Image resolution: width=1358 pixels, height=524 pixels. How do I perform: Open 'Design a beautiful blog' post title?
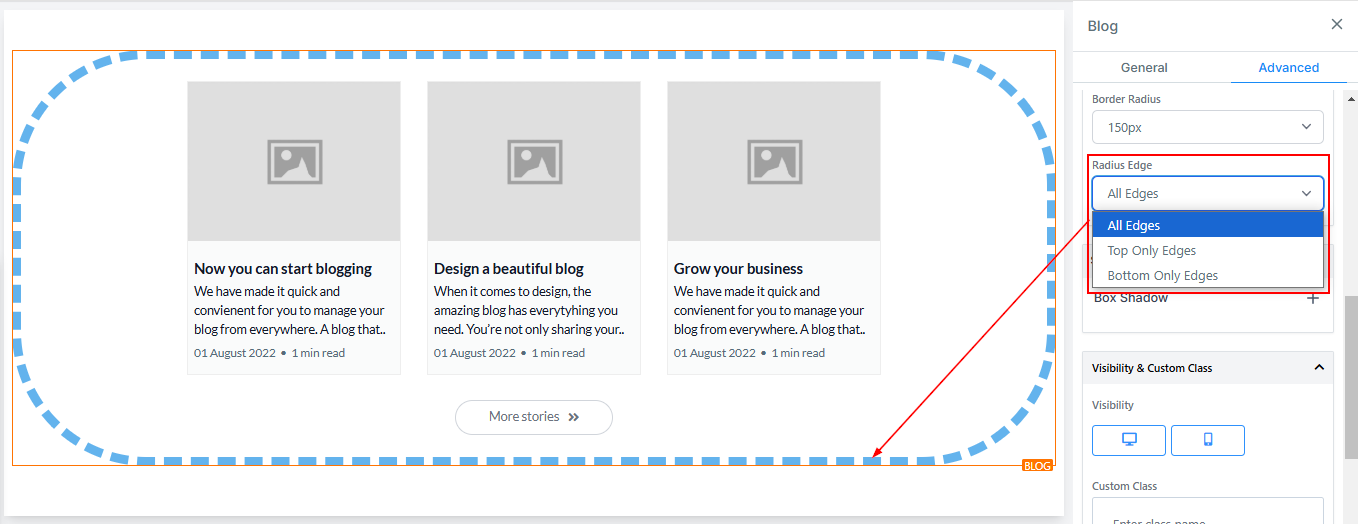[509, 269]
